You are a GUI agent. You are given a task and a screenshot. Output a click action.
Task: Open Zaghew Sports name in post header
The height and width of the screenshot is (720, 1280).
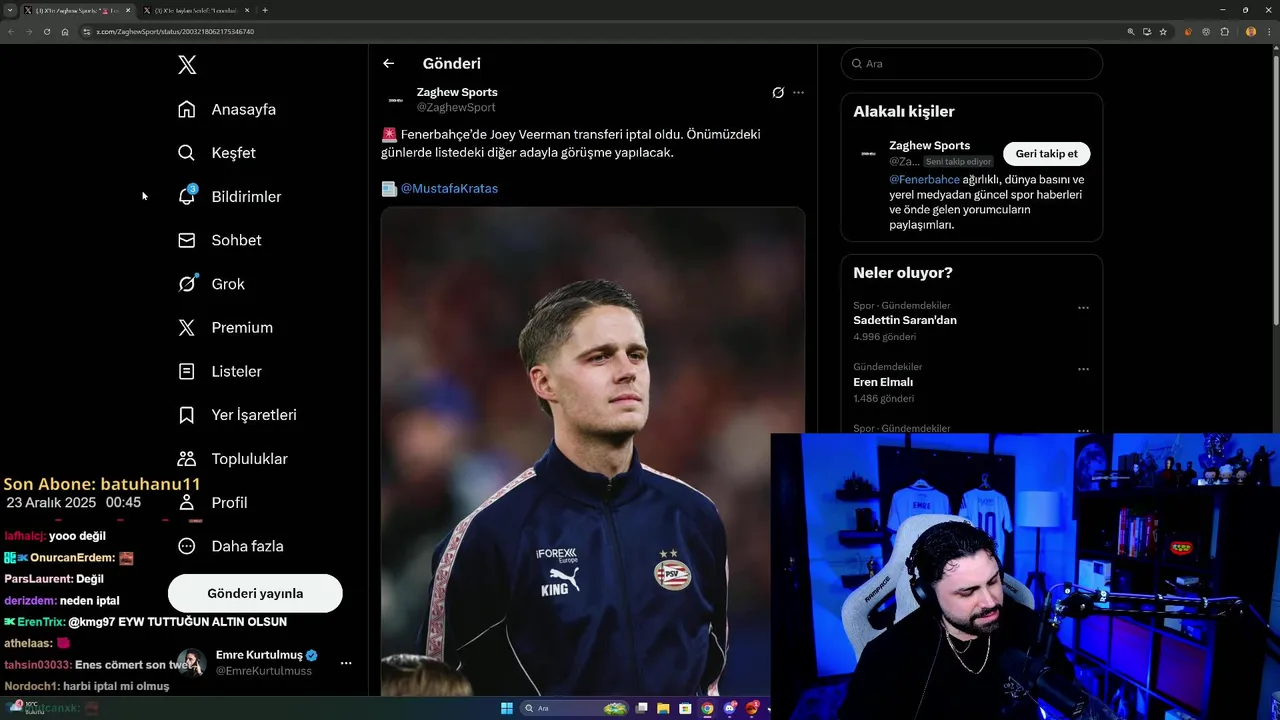point(457,92)
